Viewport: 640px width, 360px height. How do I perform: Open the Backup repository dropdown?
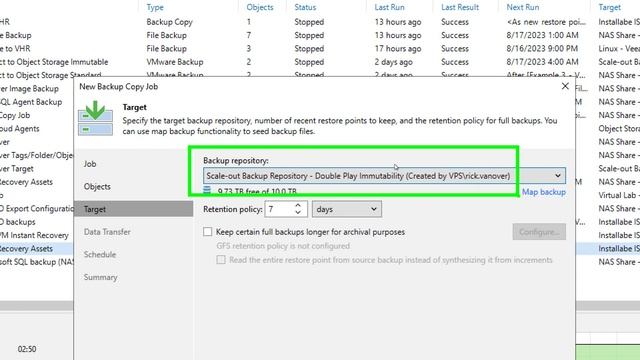click(384, 176)
